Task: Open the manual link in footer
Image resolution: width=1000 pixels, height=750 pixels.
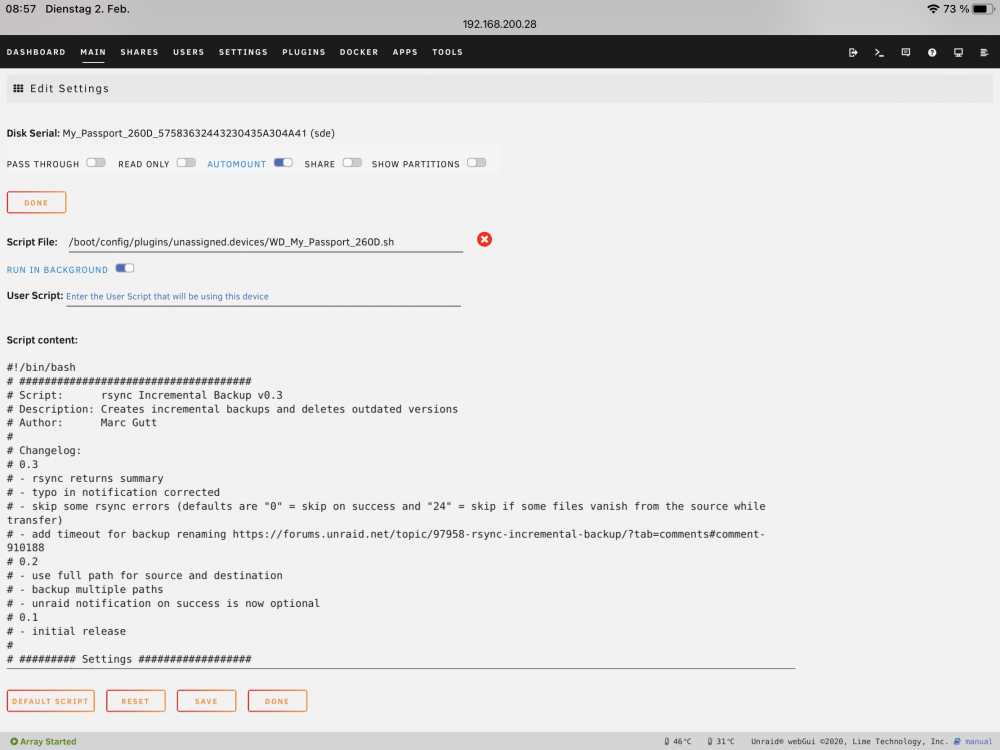Action: tap(978, 741)
